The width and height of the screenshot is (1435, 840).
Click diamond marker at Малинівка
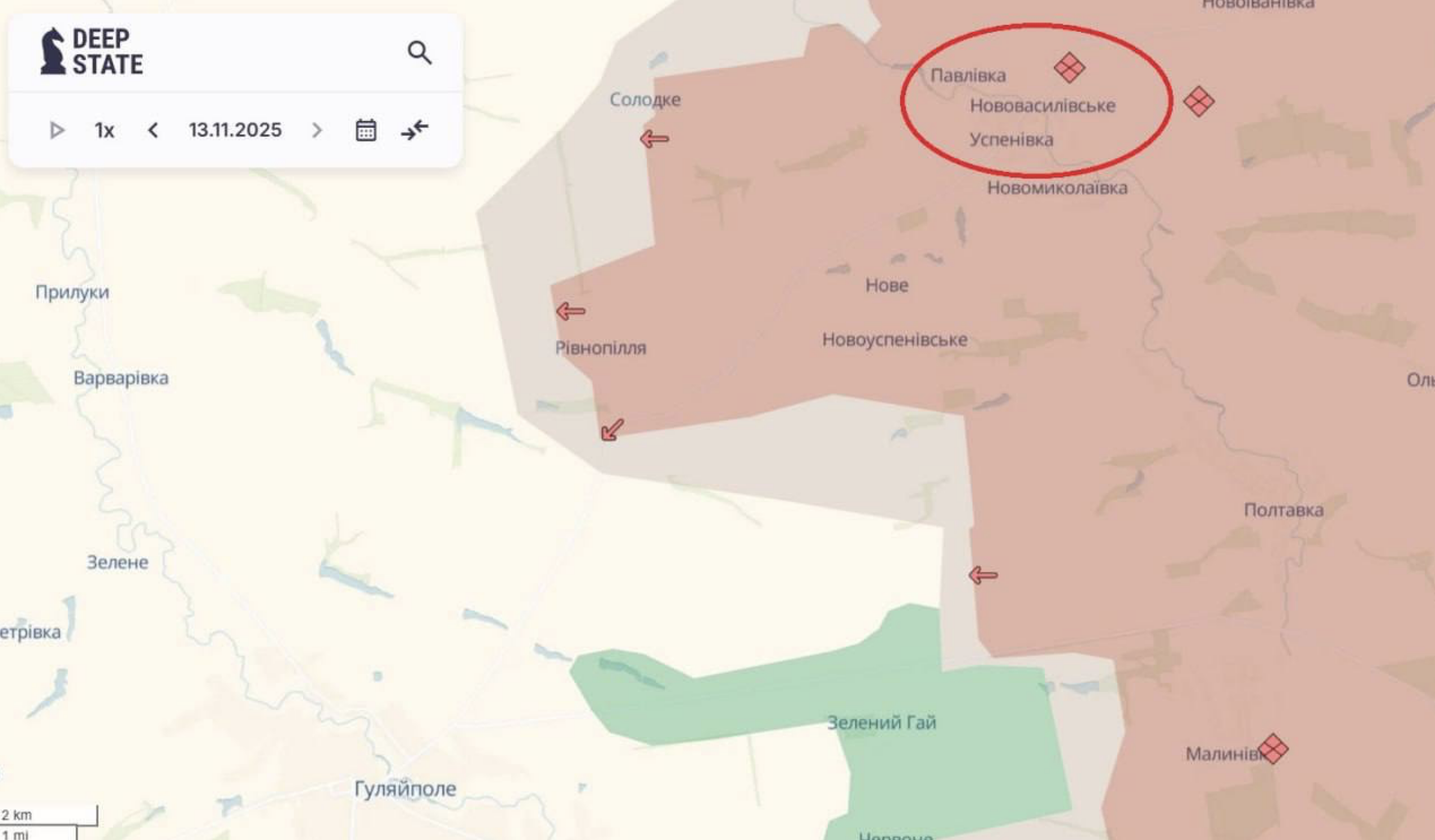tap(1273, 748)
